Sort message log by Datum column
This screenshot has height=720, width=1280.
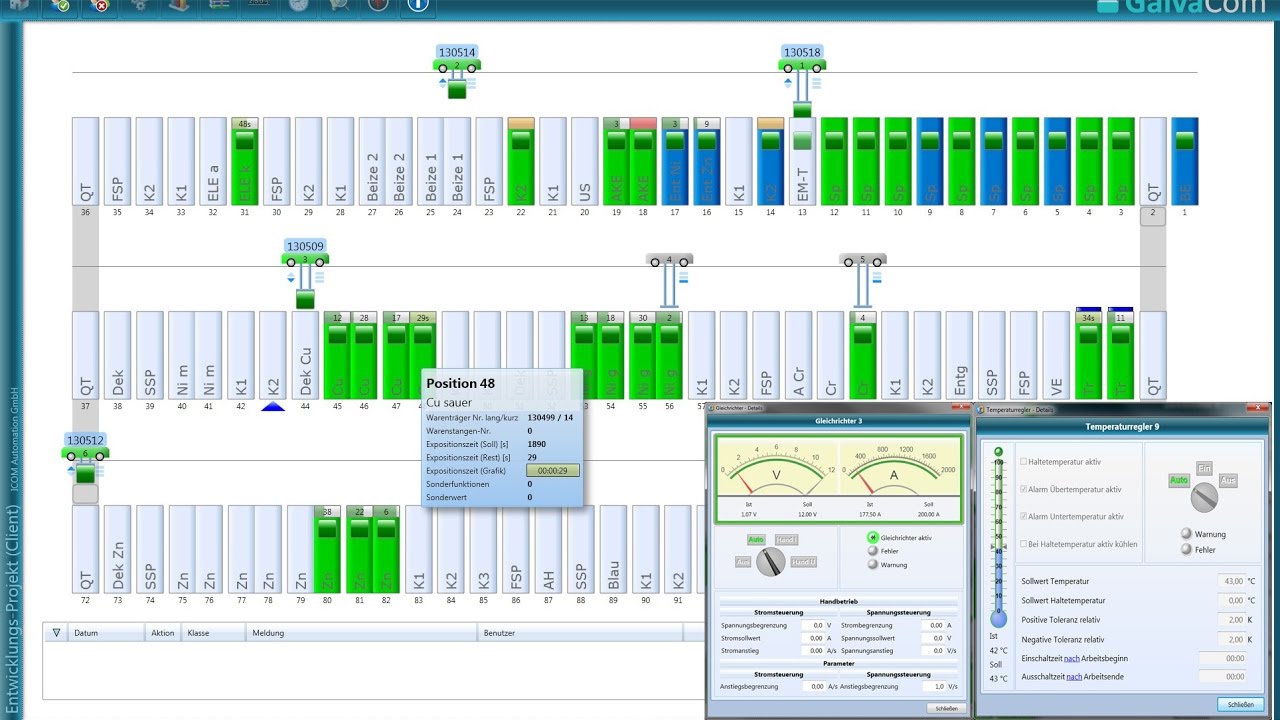[x=107, y=632]
